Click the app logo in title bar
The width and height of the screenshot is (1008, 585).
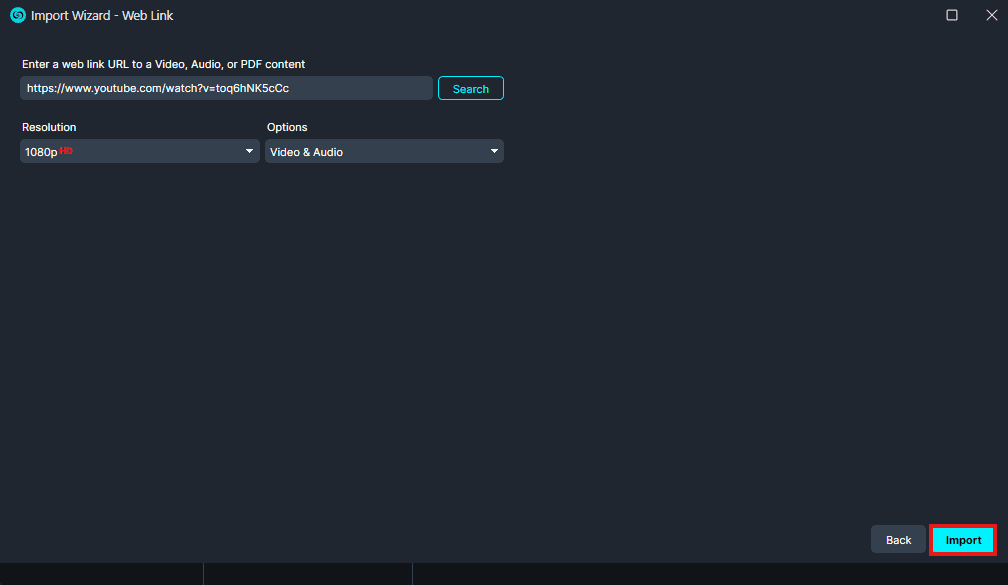point(17,15)
